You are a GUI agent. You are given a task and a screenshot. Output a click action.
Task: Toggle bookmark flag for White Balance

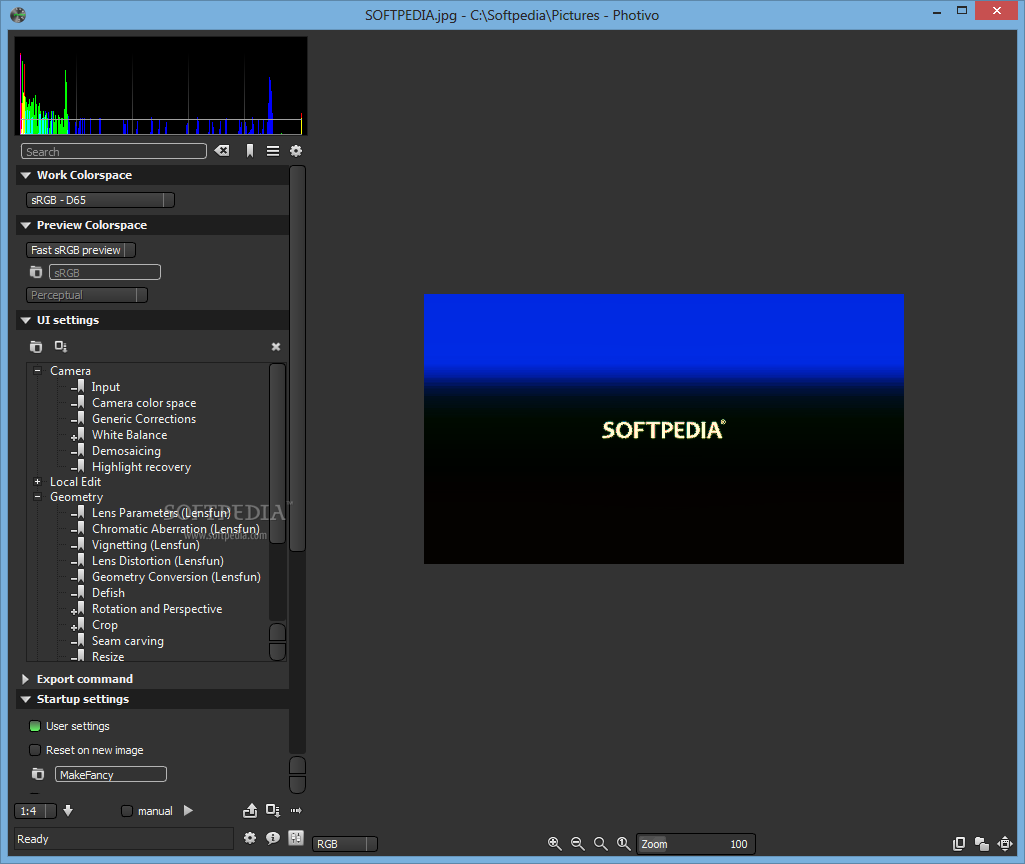point(80,435)
